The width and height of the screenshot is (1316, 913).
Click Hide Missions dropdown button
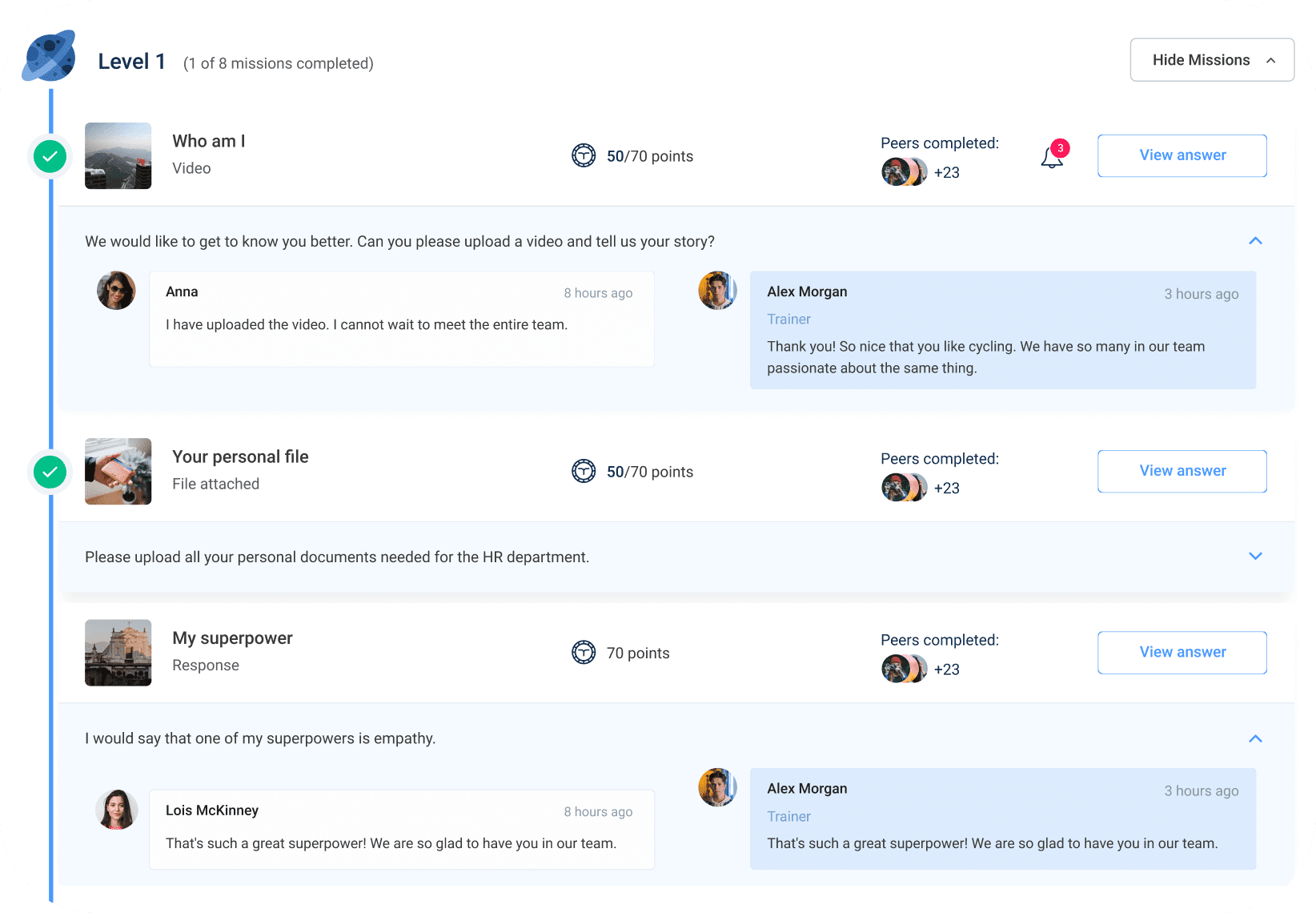pyautogui.click(x=1212, y=60)
